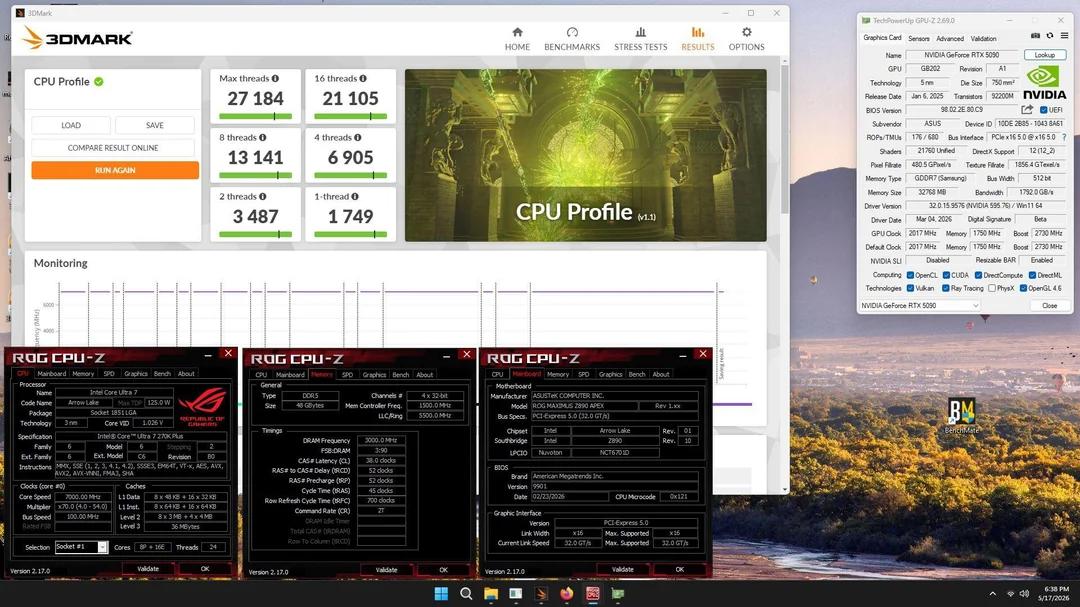Take a GPU-Z screenshot with camera icon
1080x607 pixels.
[x=1035, y=36]
